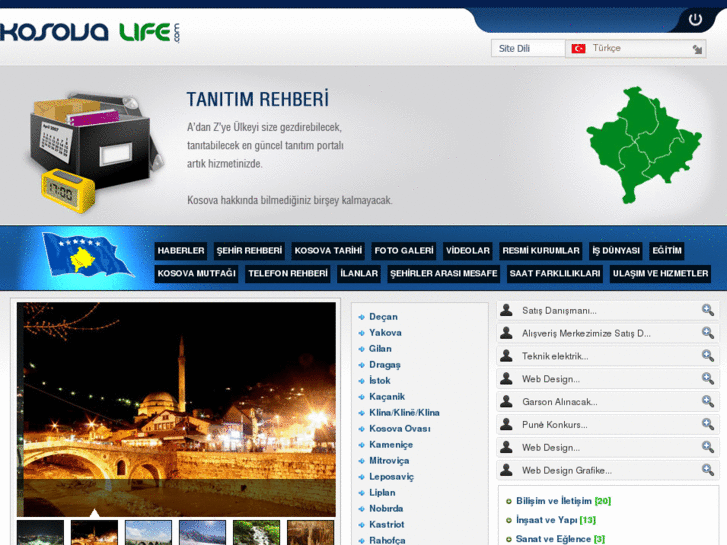Select the Kameniçe city link
The width and height of the screenshot is (727, 545).
pyautogui.click(x=391, y=444)
